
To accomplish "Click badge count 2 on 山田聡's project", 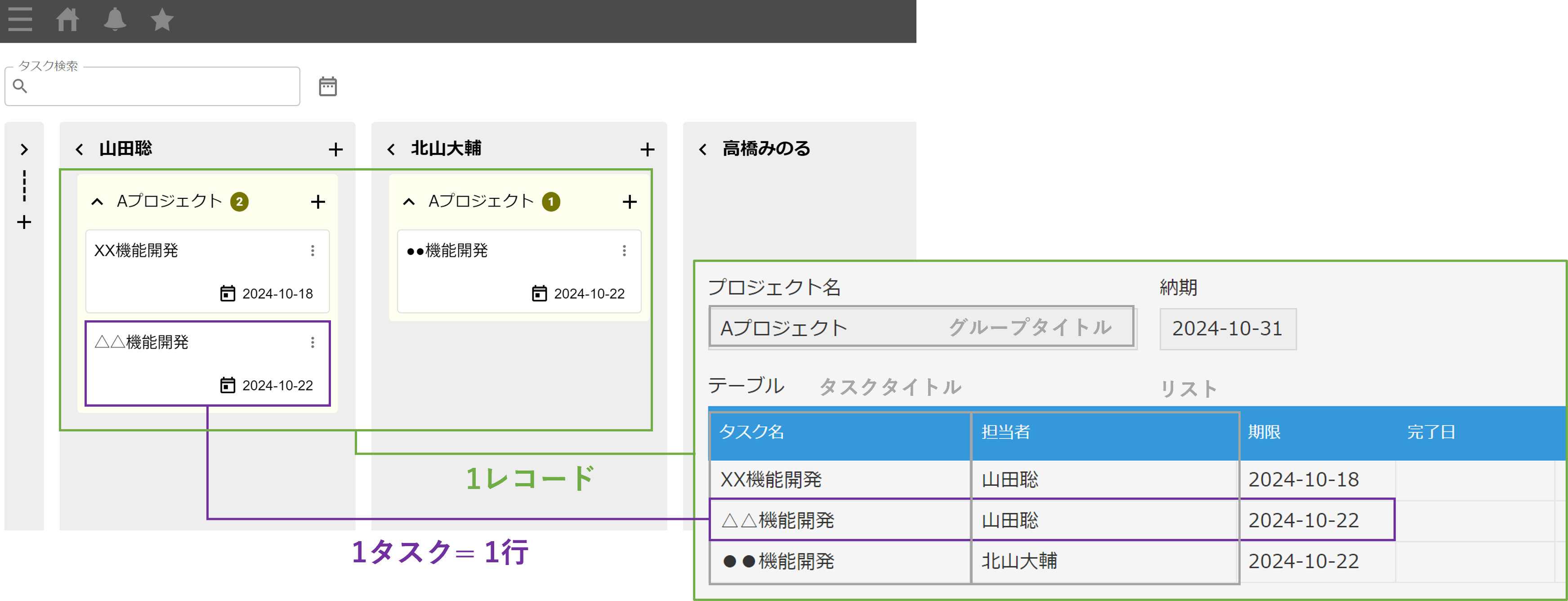I will coord(239,202).
